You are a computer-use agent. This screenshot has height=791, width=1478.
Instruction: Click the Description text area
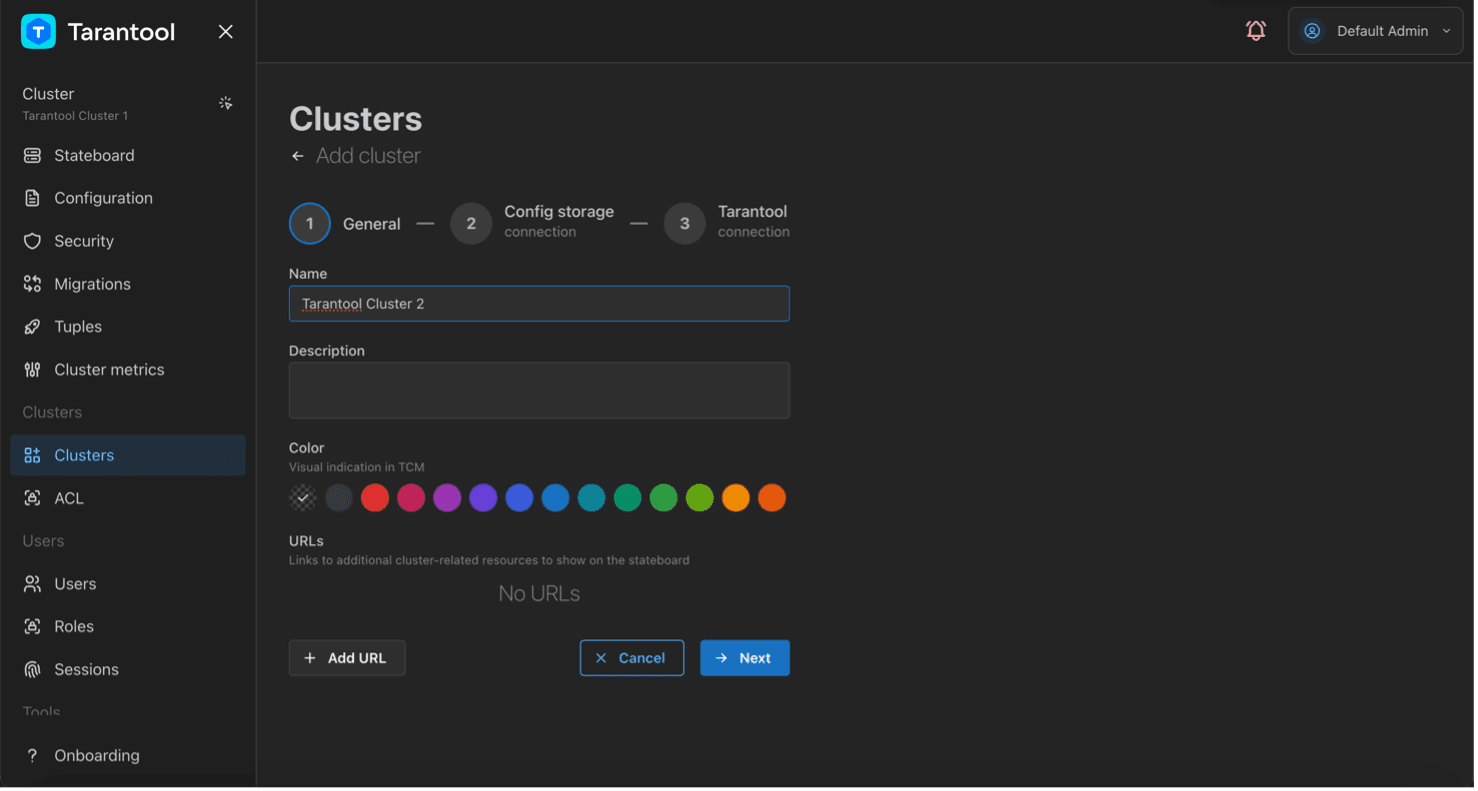539,391
